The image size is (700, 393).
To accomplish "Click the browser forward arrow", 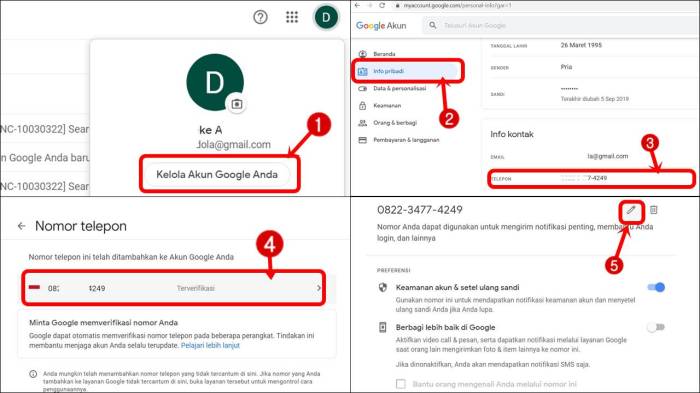I will point(370,5).
